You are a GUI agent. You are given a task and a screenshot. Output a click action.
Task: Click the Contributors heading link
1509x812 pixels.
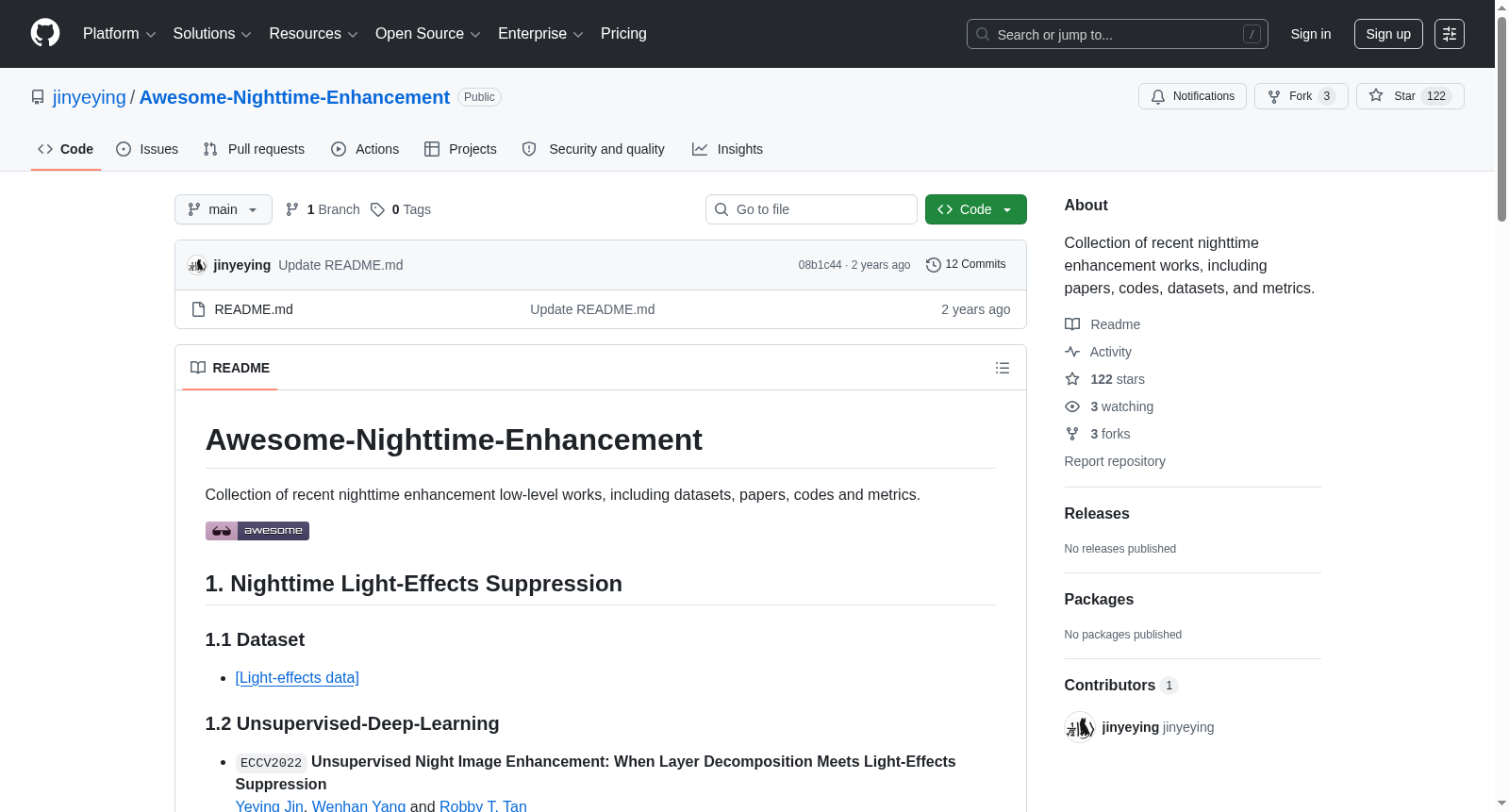pyautogui.click(x=1121, y=686)
